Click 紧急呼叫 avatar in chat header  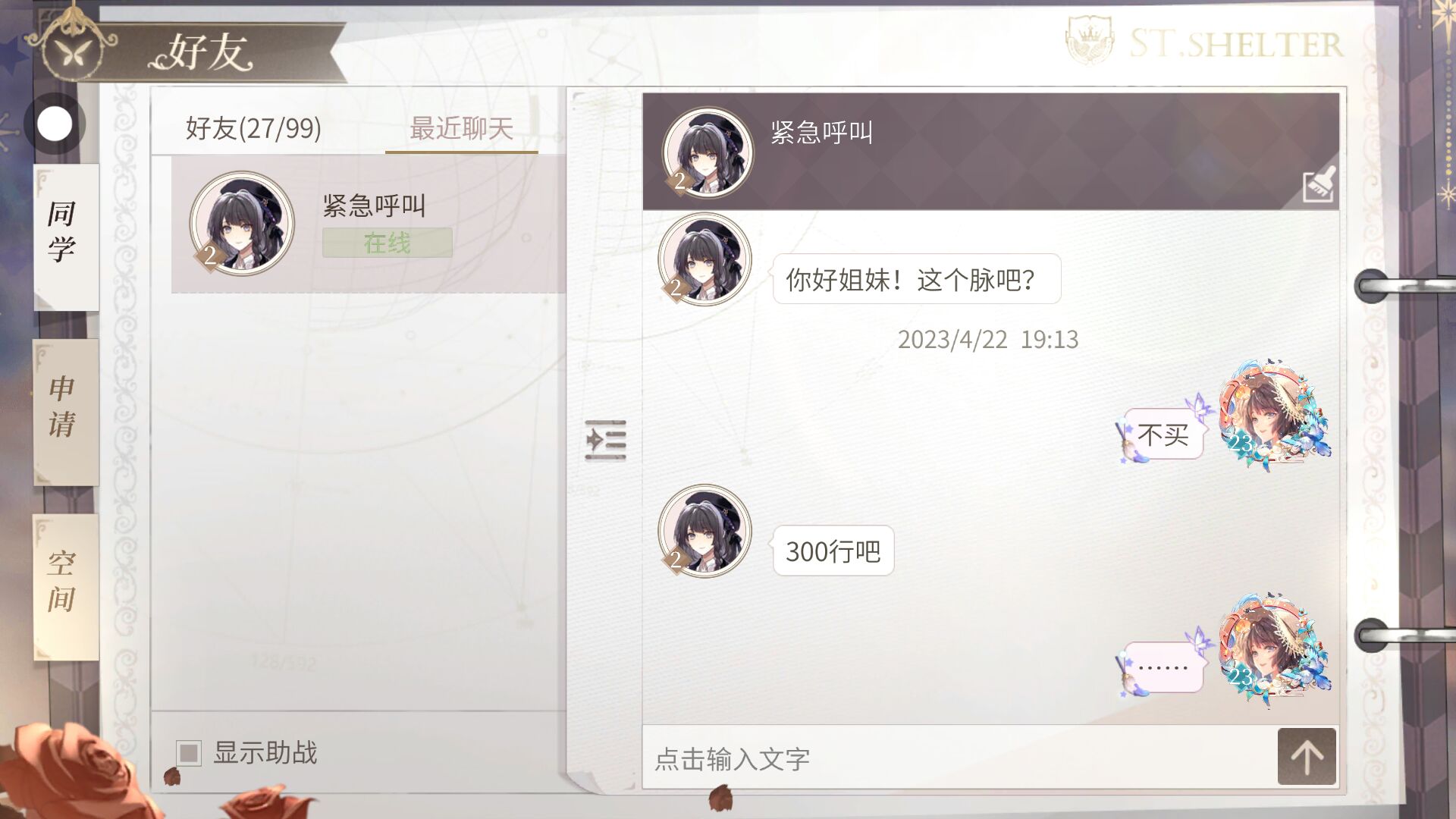click(708, 152)
